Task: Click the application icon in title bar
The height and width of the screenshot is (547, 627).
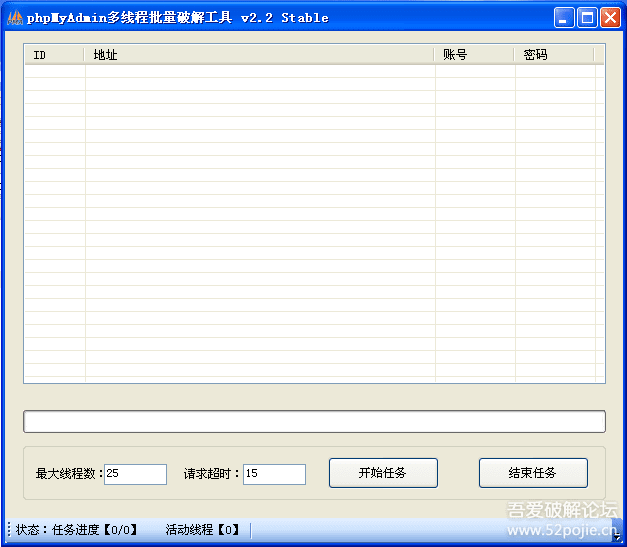Action: coord(15,18)
